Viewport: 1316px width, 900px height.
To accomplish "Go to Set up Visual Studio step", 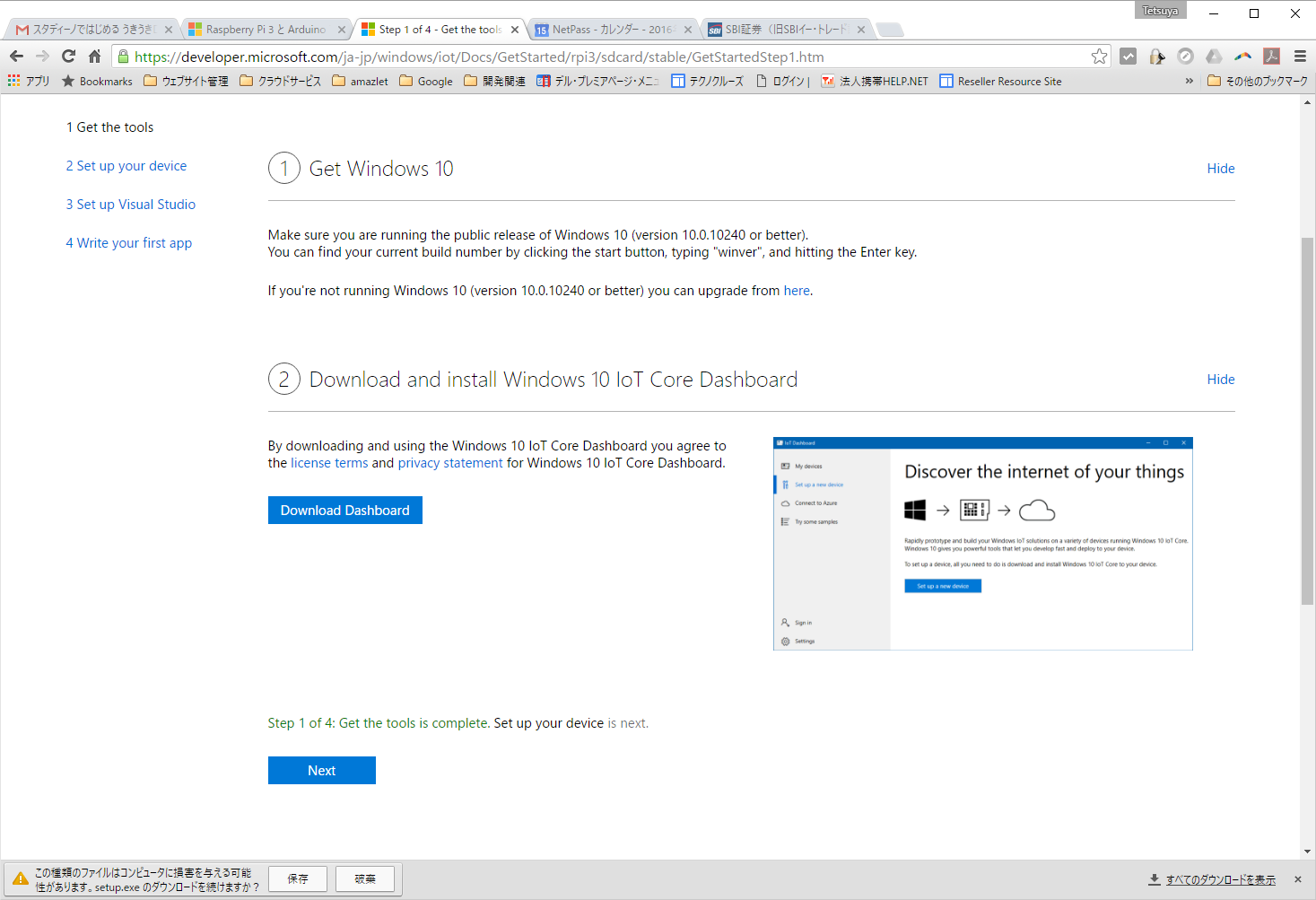I will (131, 205).
